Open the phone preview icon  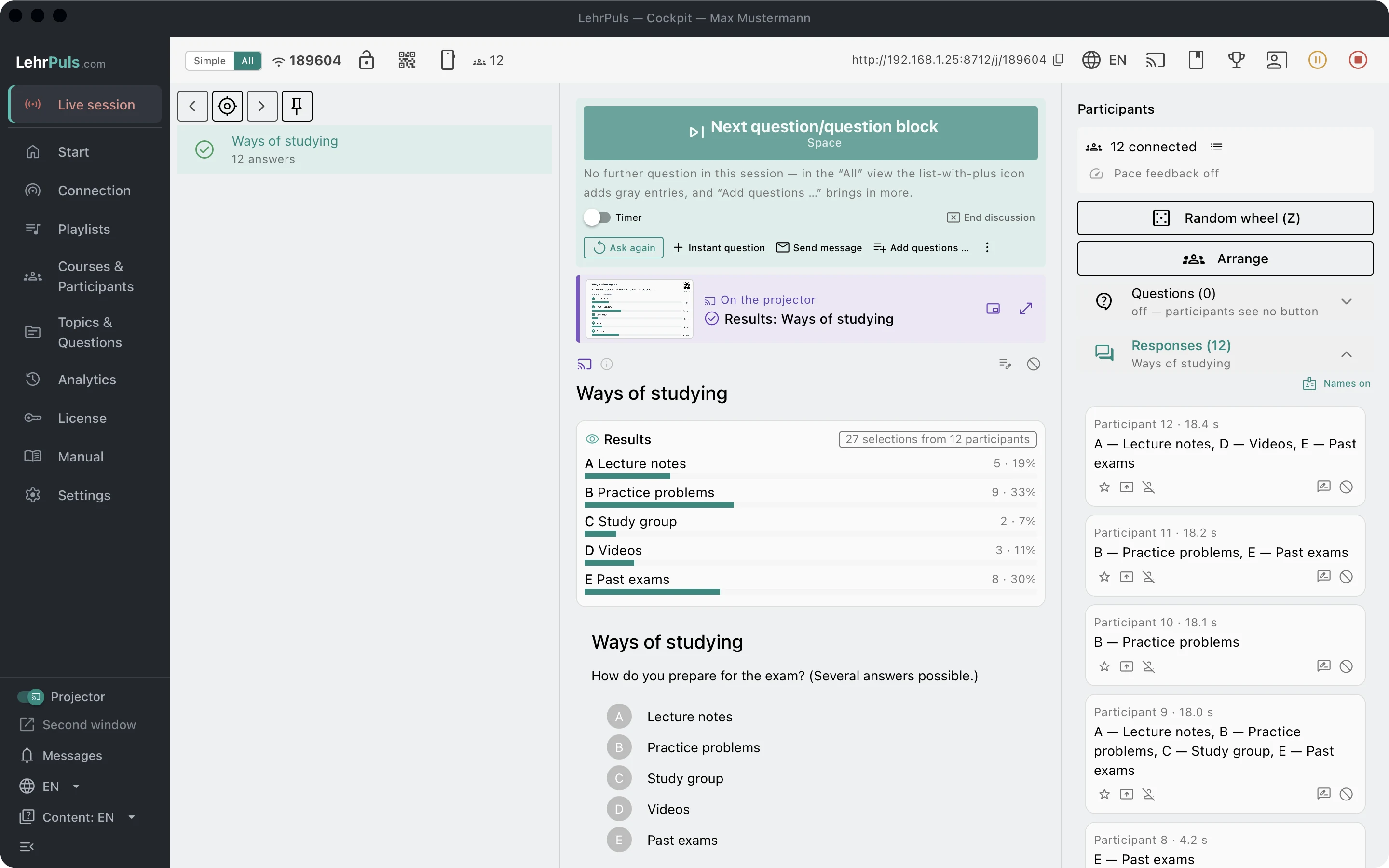tap(447, 60)
